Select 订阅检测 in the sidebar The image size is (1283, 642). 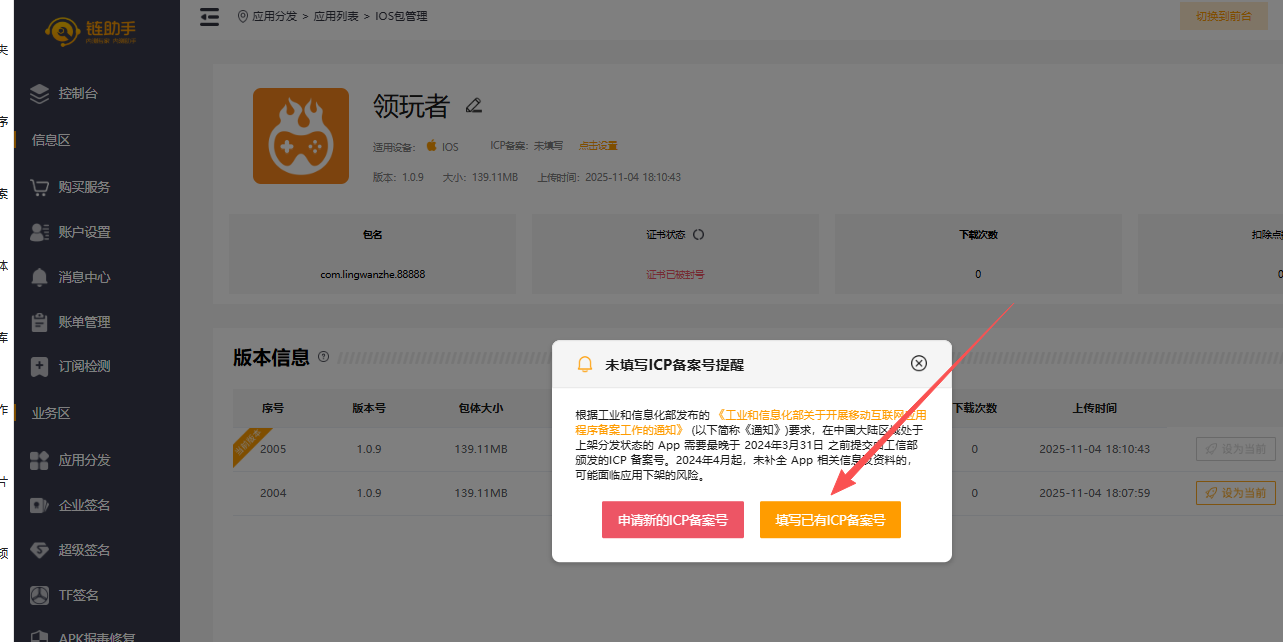(84, 367)
